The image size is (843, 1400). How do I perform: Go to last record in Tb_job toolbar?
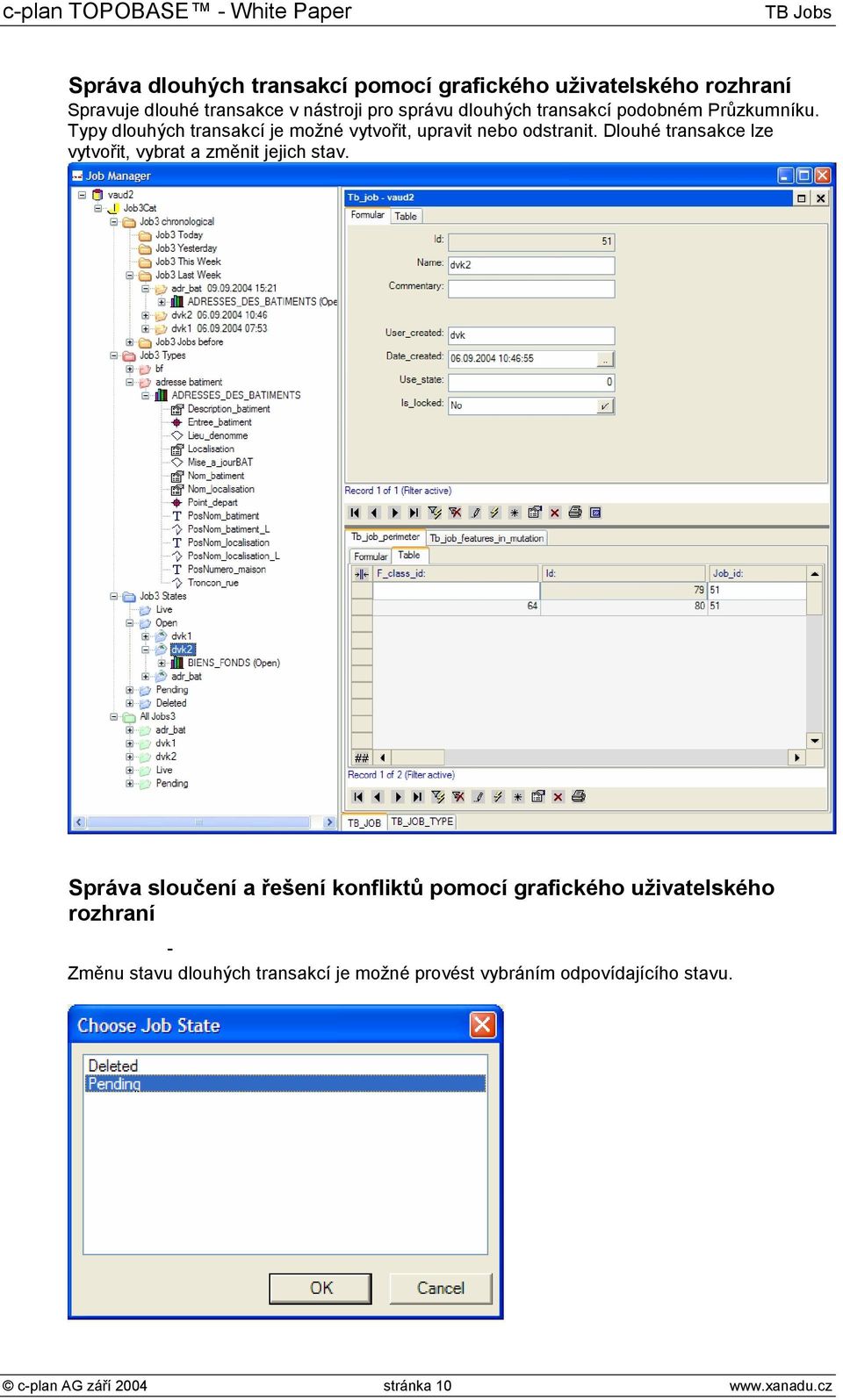414,513
